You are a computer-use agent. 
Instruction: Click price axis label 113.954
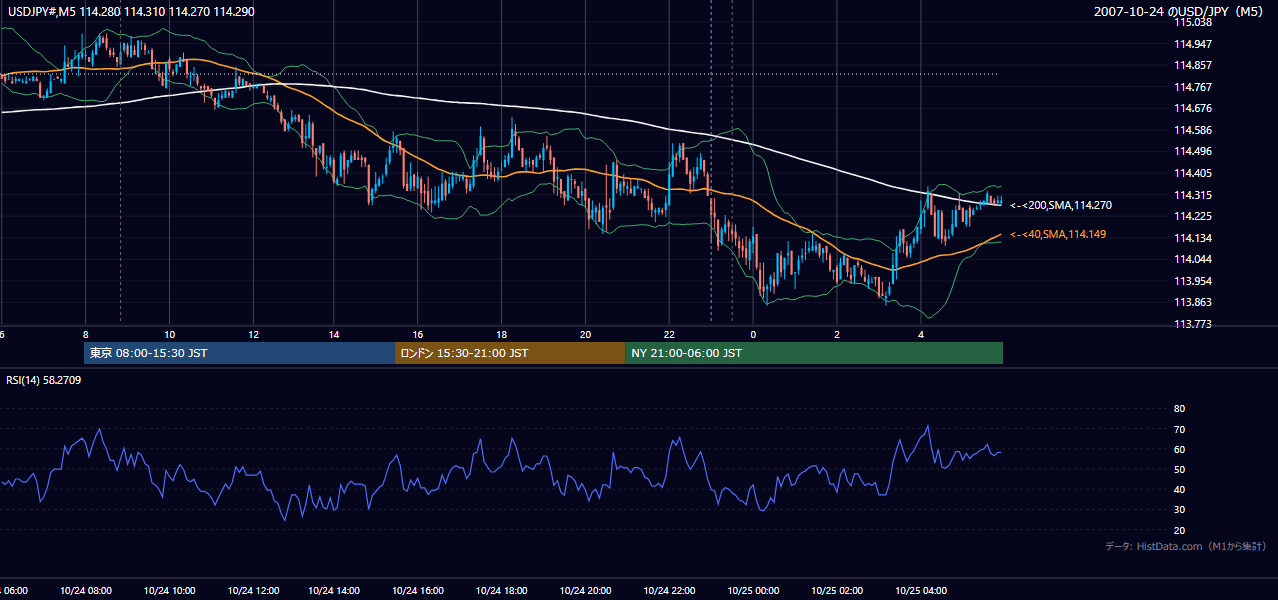pos(1194,281)
